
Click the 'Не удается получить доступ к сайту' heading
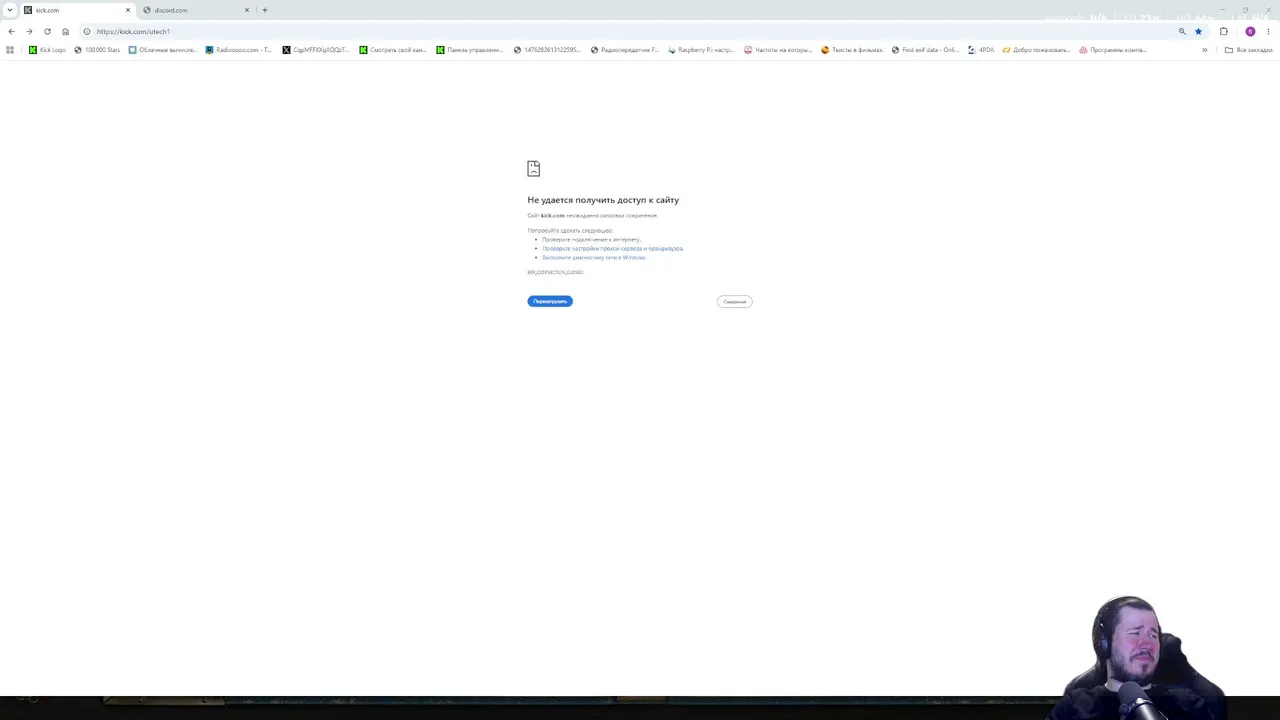pyautogui.click(x=603, y=200)
